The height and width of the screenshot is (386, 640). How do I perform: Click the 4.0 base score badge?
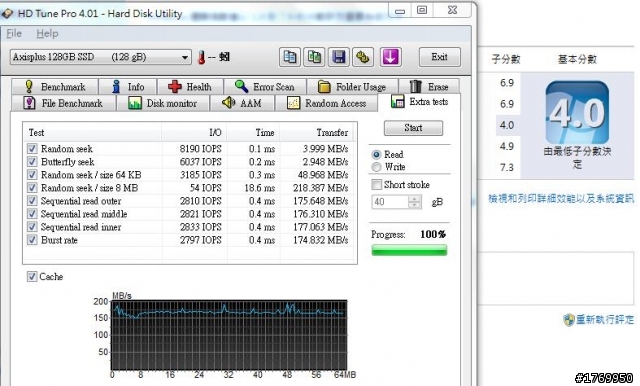[577, 112]
